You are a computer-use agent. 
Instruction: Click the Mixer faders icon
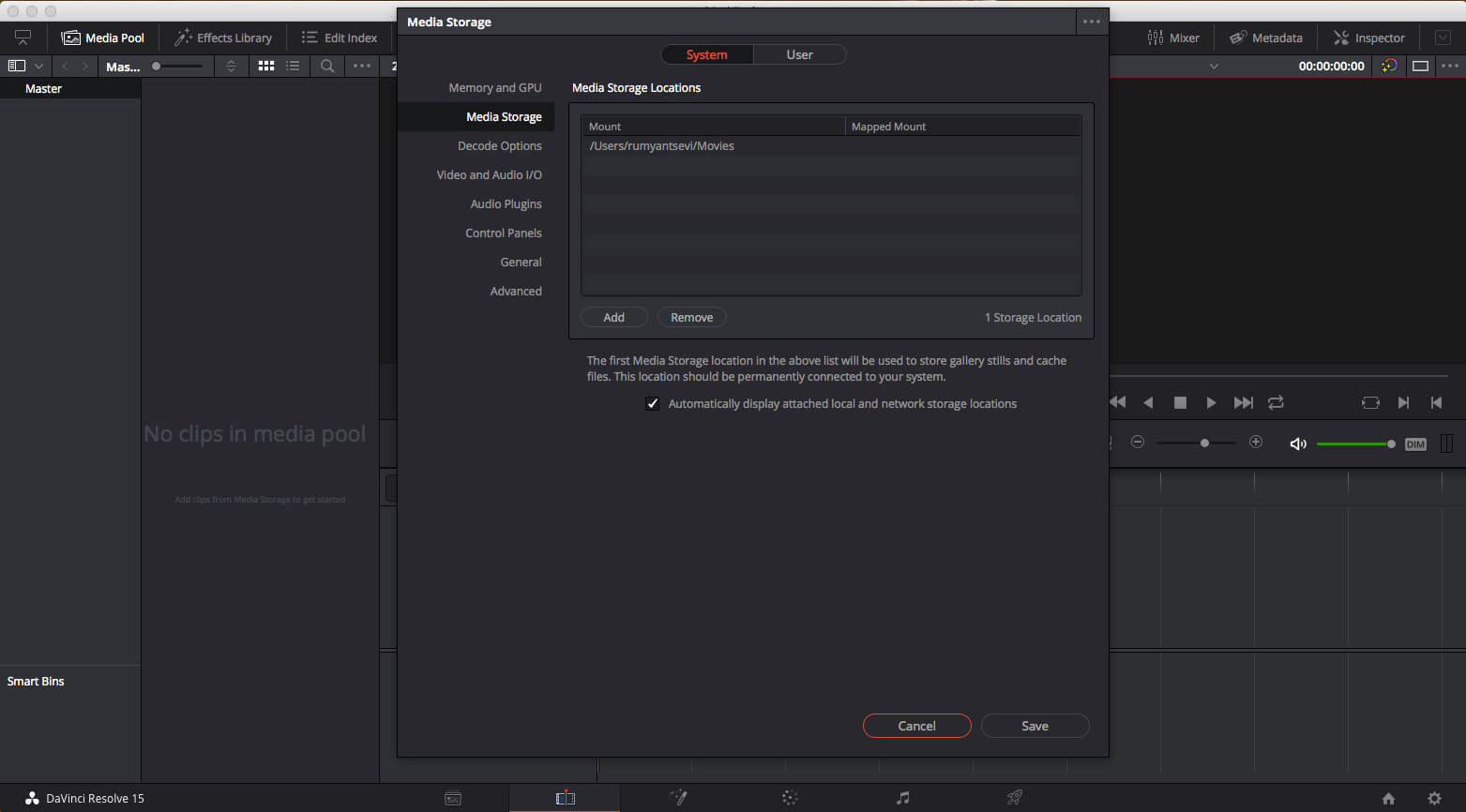[1156, 38]
